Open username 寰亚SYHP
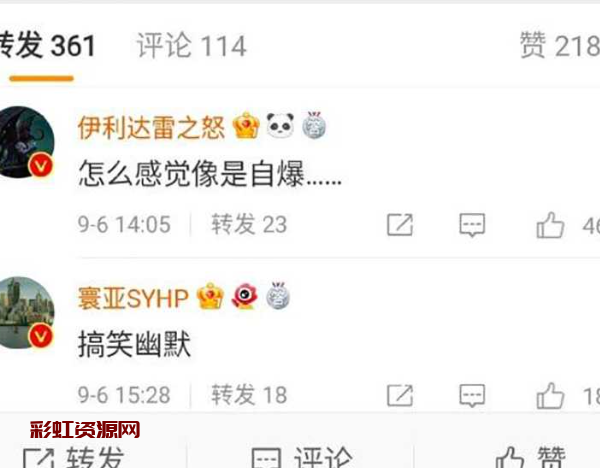 (x=133, y=298)
